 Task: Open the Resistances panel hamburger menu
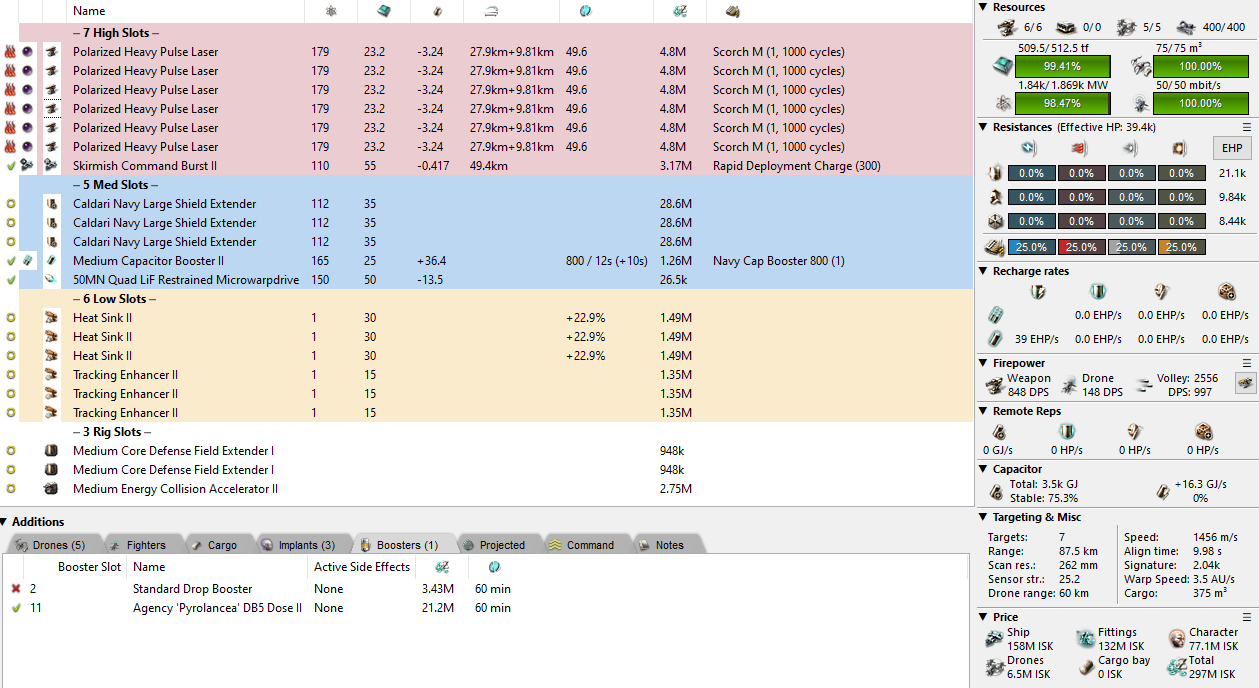[1246, 127]
